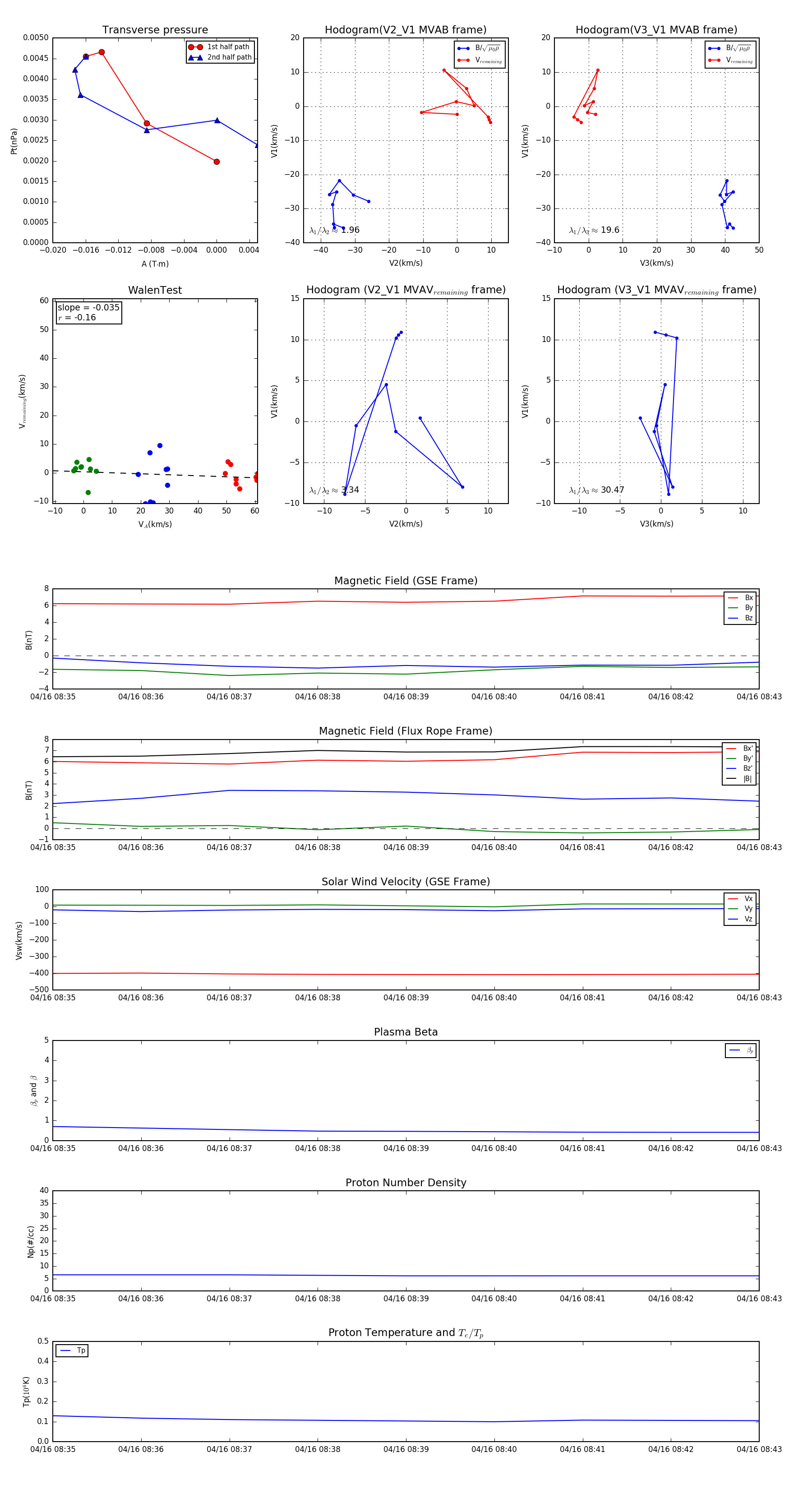The image size is (812, 1489).
Task: Click the 'Tp' legend in proton temperature plot
Action: 72,1350
